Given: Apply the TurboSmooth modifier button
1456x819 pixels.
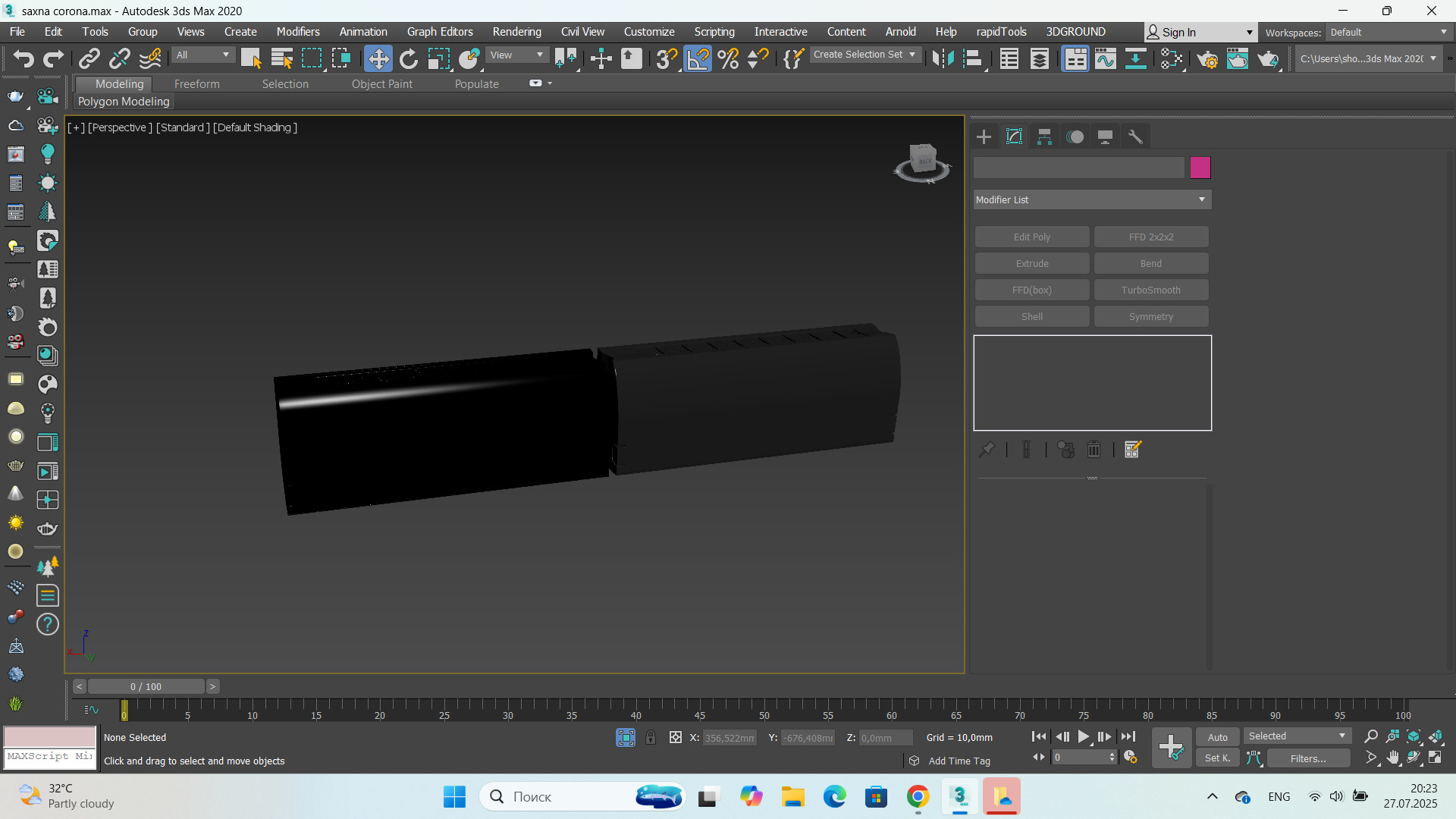Looking at the screenshot, I should point(1150,290).
